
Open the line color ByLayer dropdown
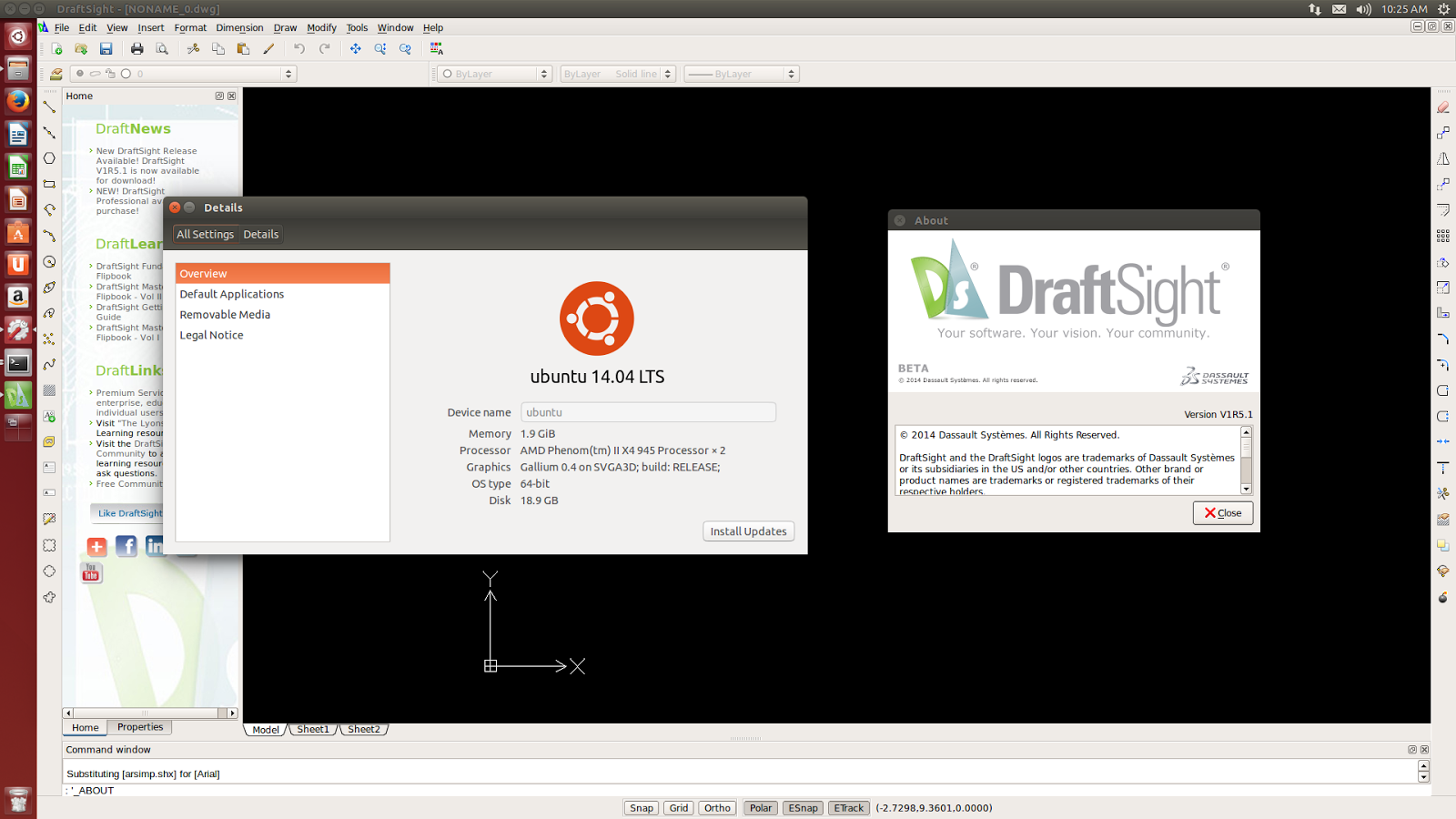(x=495, y=74)
